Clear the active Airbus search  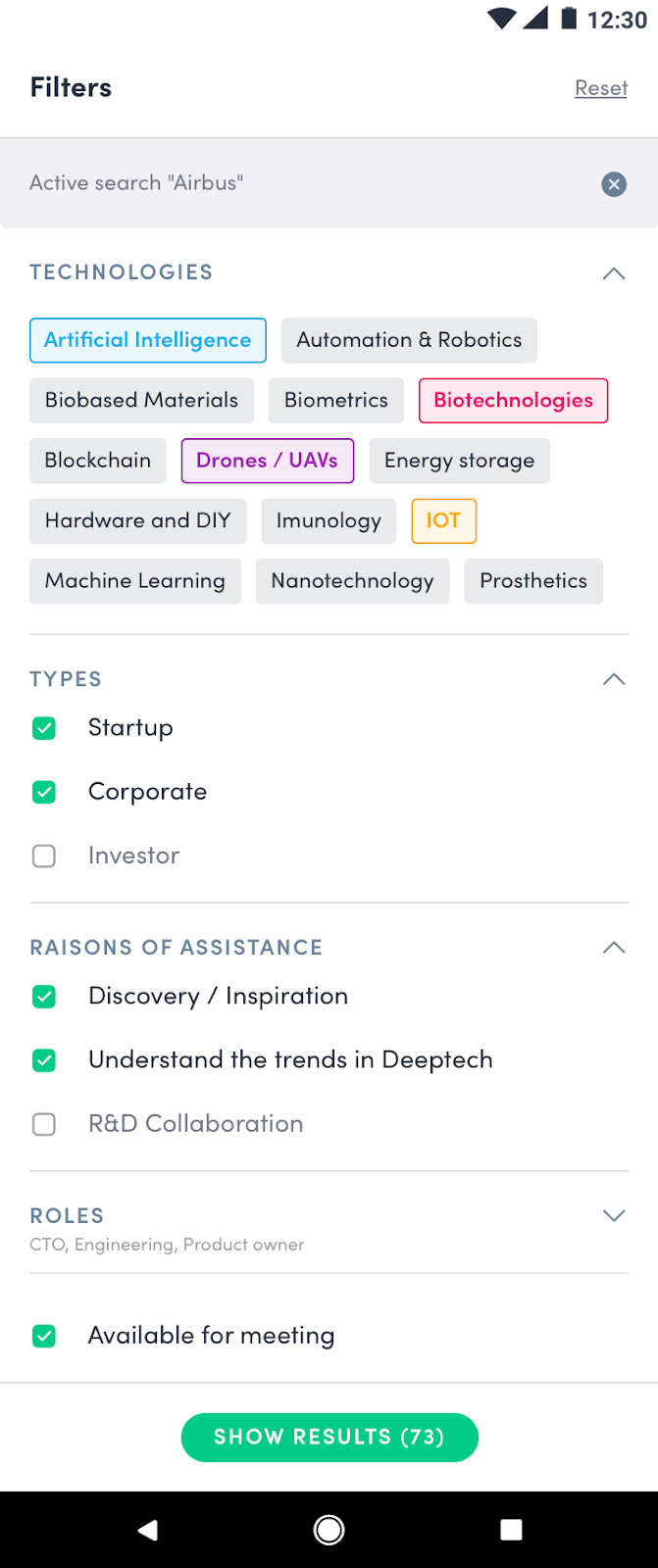click(614, 184)
